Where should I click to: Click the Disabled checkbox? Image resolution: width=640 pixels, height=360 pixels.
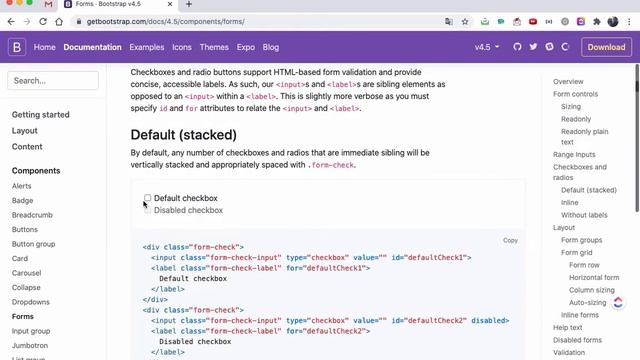[147, 210]
